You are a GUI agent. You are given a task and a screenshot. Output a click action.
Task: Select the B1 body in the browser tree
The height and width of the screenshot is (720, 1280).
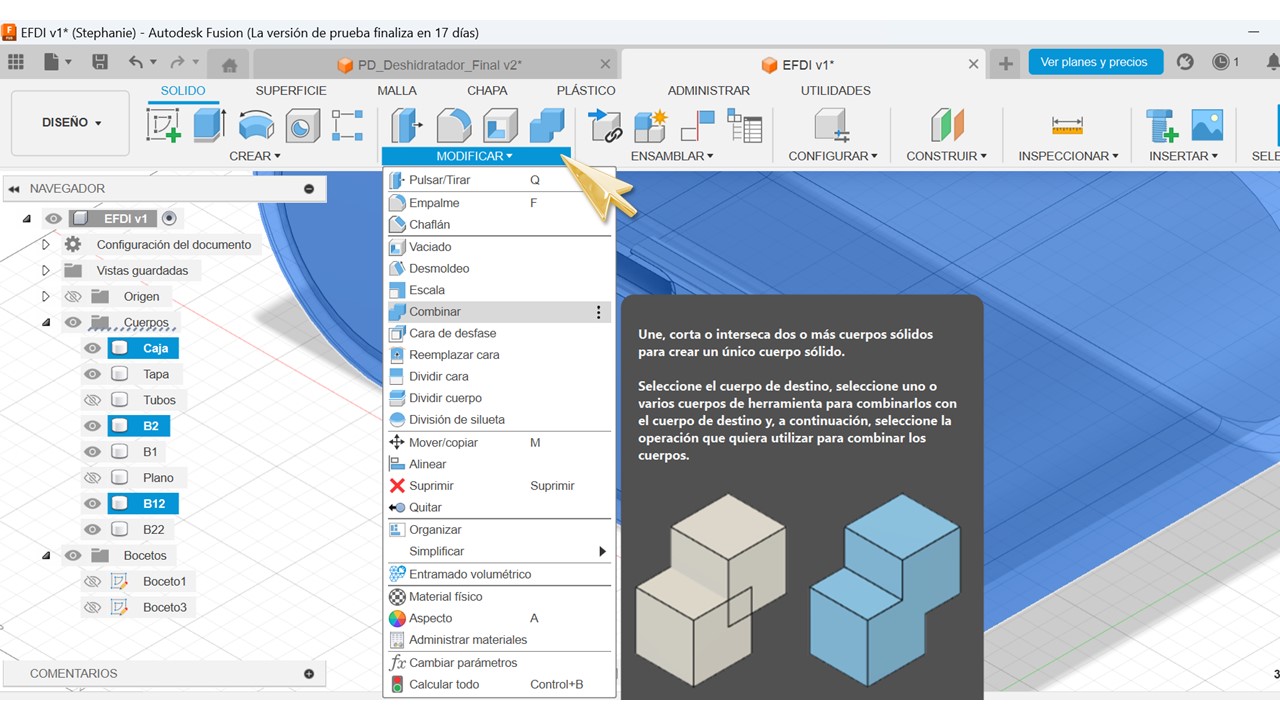pyautogui.click(x=150, y=452)
